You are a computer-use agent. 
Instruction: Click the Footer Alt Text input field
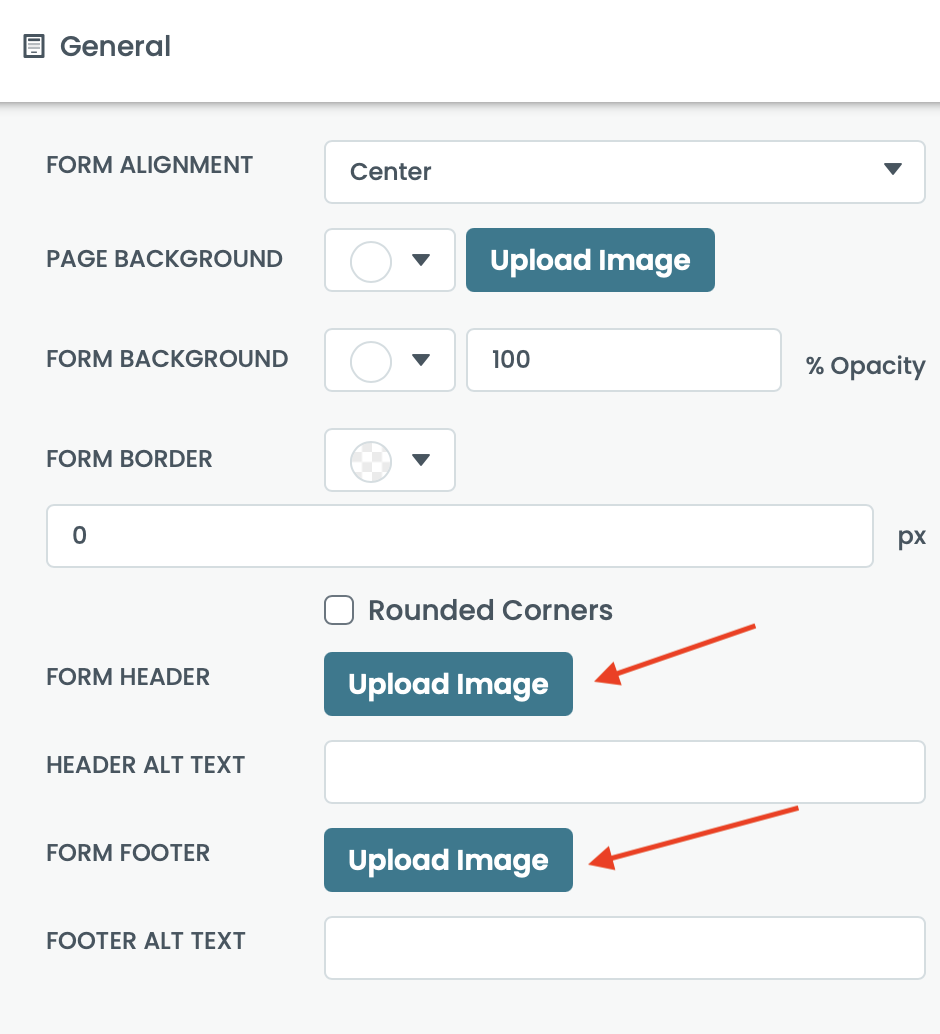point(624,948)
